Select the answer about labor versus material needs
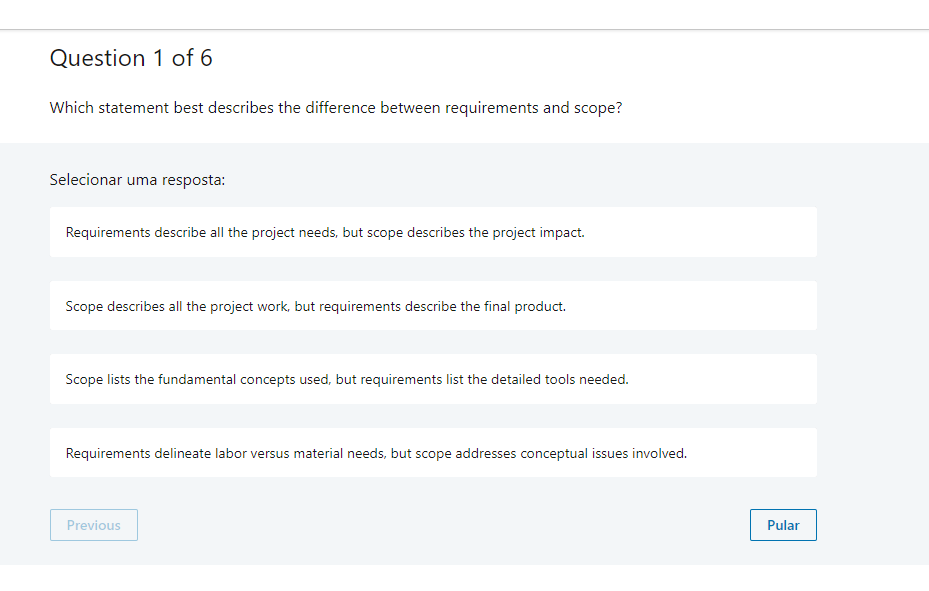The height and width of the screenshot is (591, 929). (x=433, y=452)
